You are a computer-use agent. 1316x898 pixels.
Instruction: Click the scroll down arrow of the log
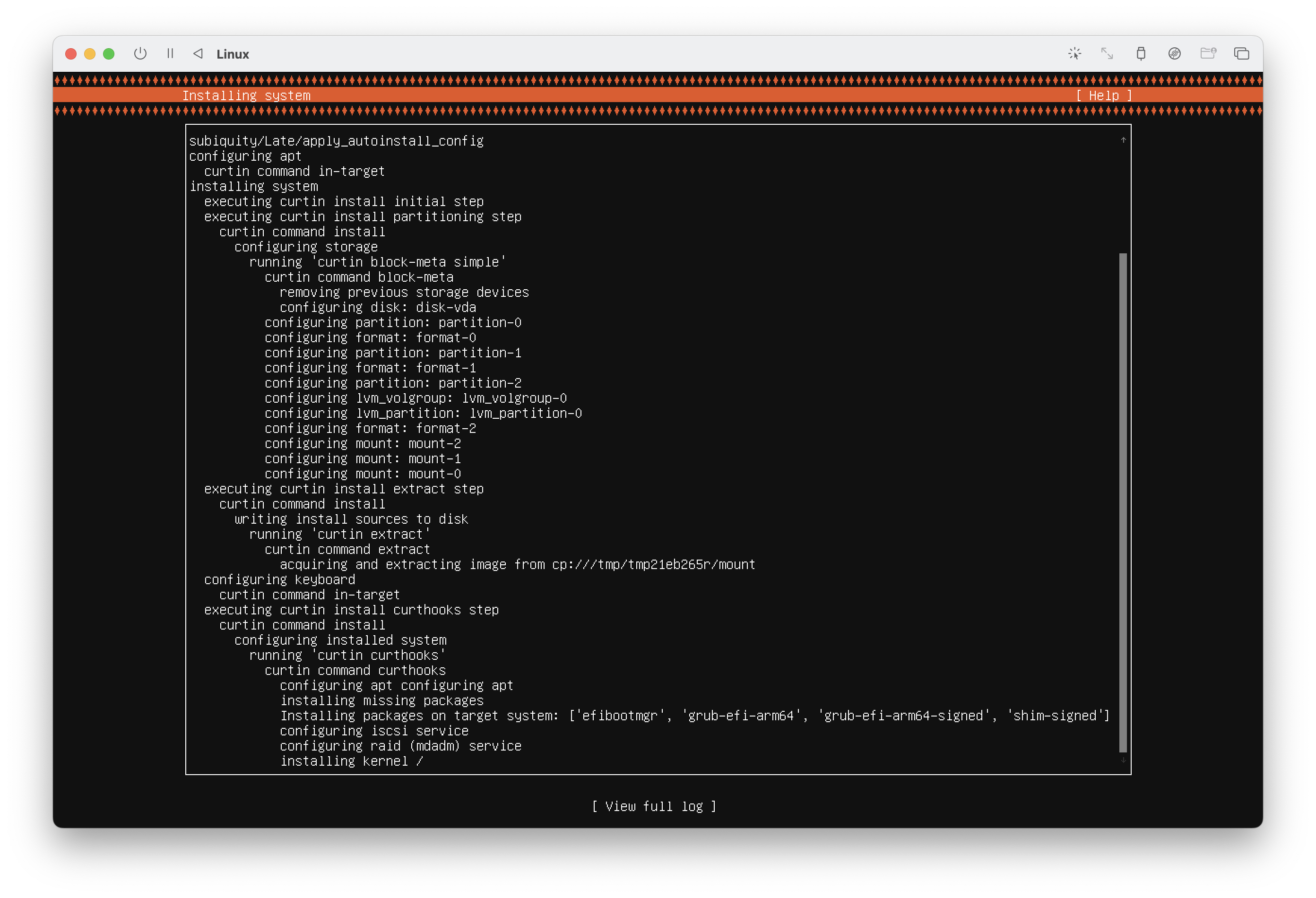click(1123, 760)
